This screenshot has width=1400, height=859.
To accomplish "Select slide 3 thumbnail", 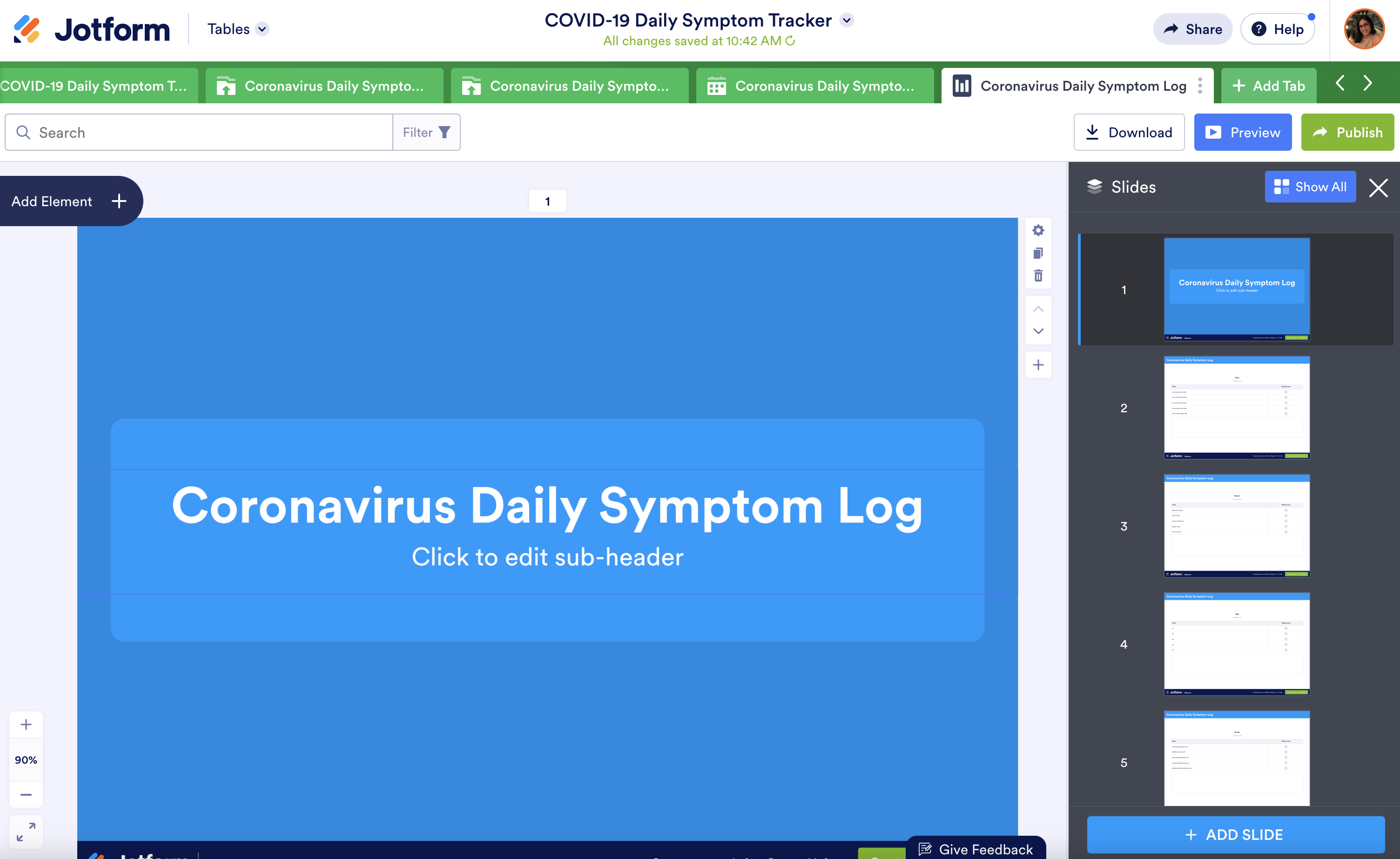I will [1236, 525].
